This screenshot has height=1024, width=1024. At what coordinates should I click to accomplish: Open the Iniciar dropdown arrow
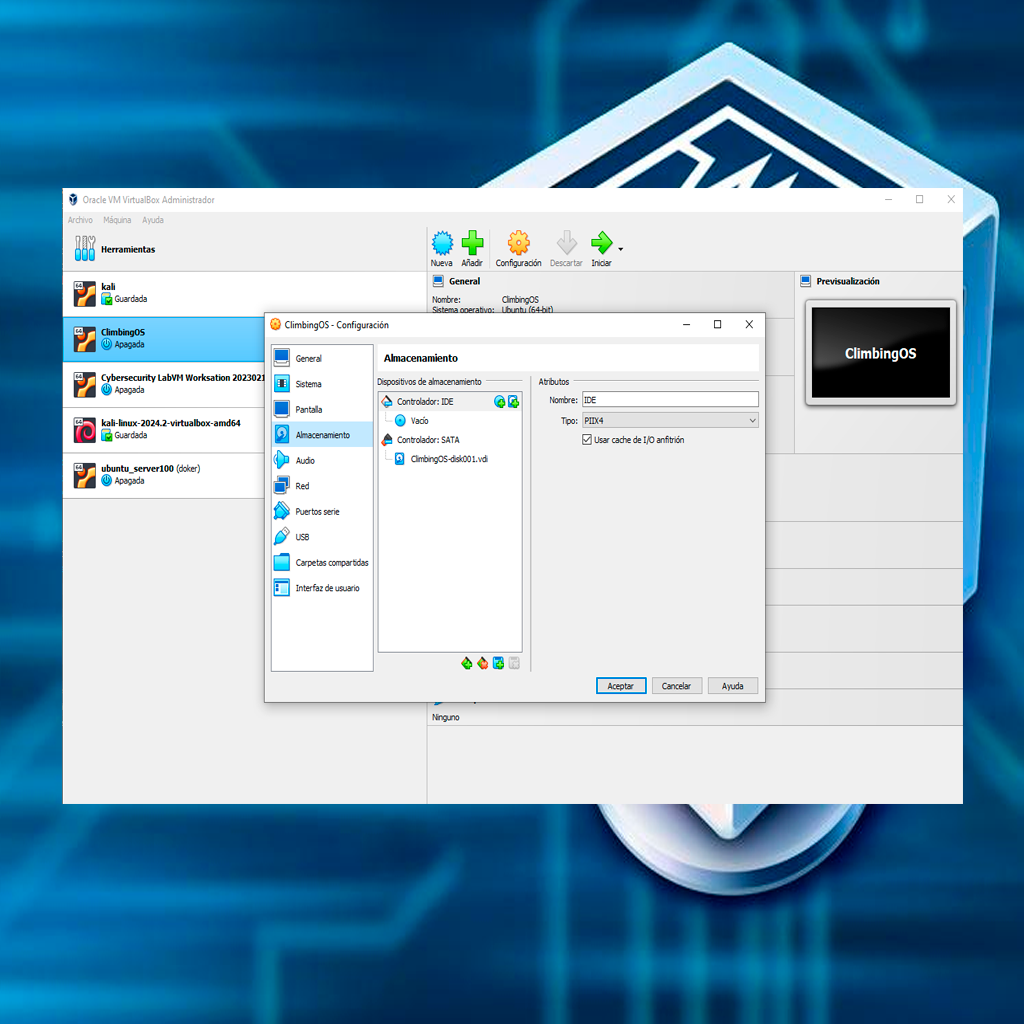[620, 249]
